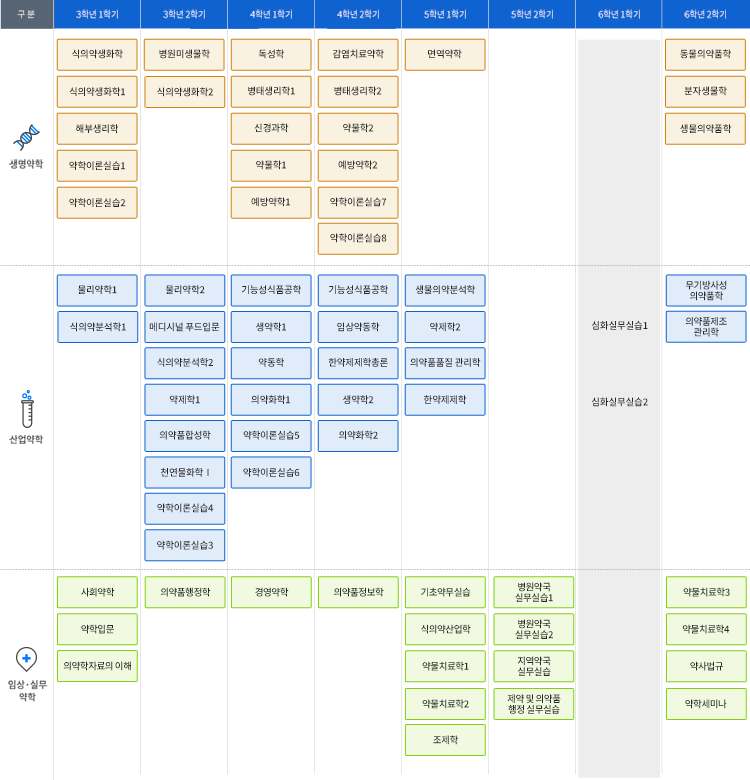Open the 조제학 course box
This screenshot has width=750, height=780.
point(445,740)
